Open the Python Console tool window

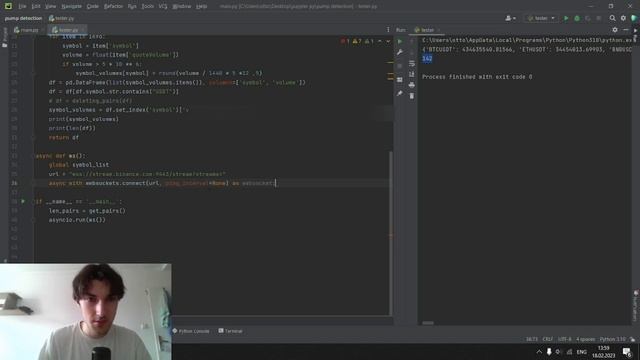point(191,331)
